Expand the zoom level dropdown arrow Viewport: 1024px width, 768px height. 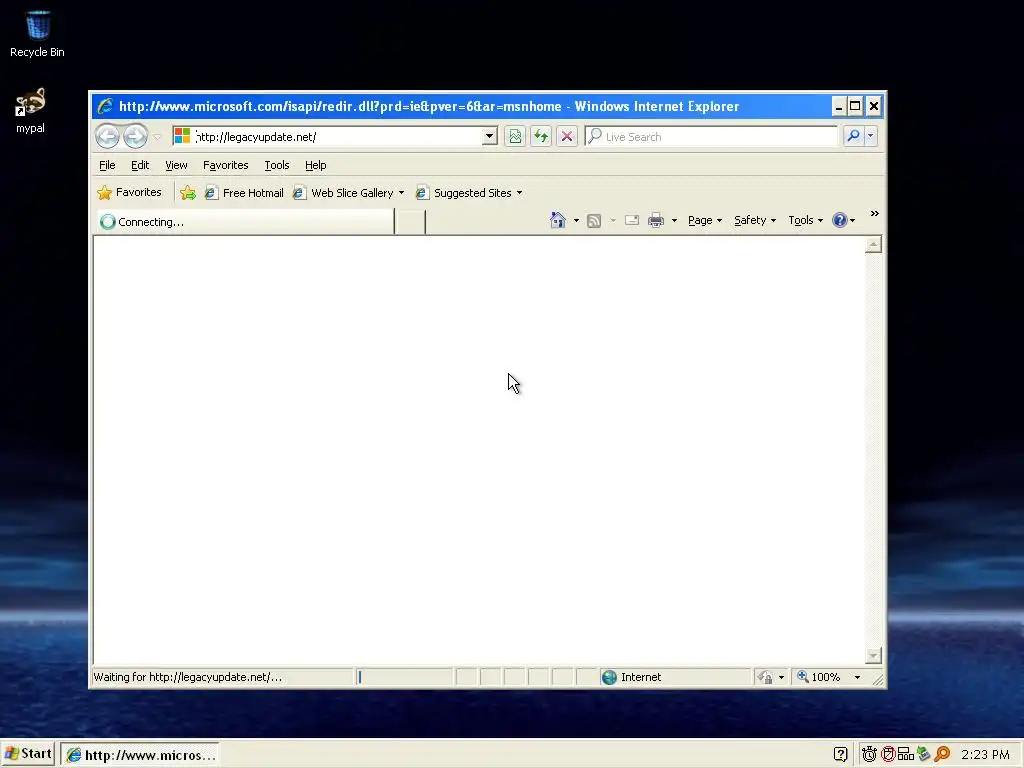857,677
